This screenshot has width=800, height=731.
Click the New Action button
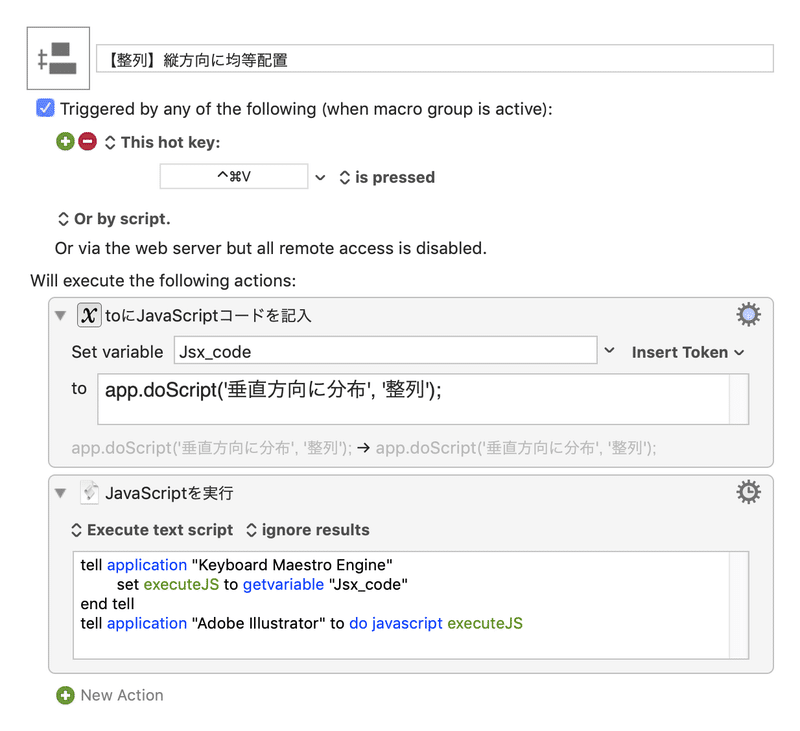point(121,695)
